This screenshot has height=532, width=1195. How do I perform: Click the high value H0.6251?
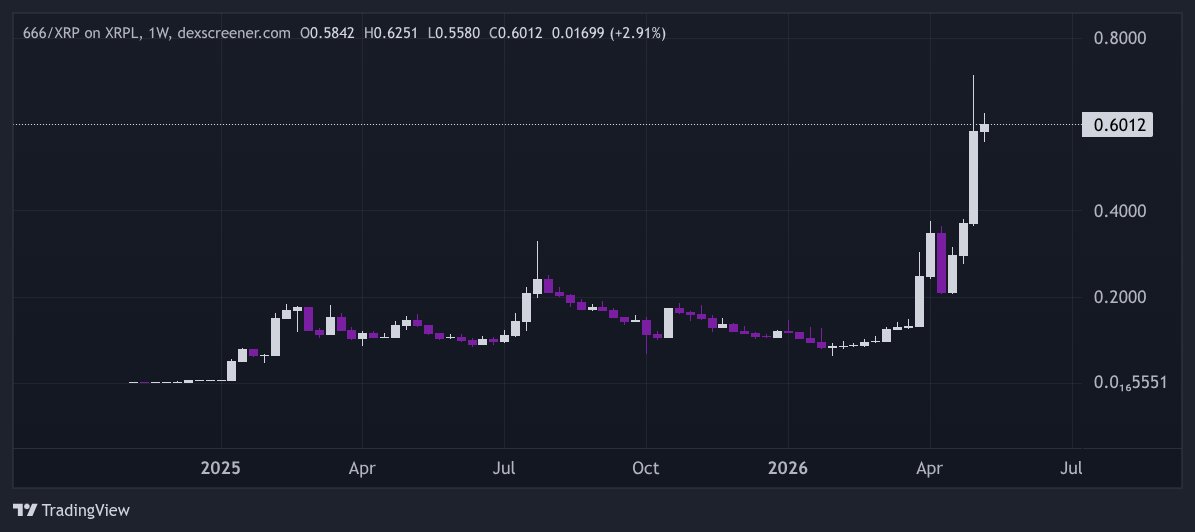391,34
